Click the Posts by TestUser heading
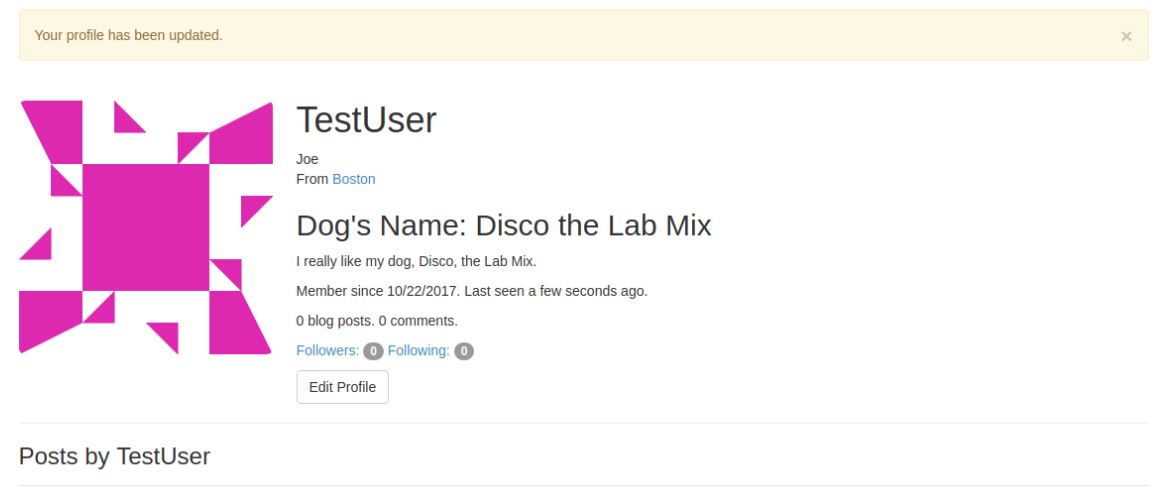The width and height of the screenshot is (1157, 488). (114, 456)
